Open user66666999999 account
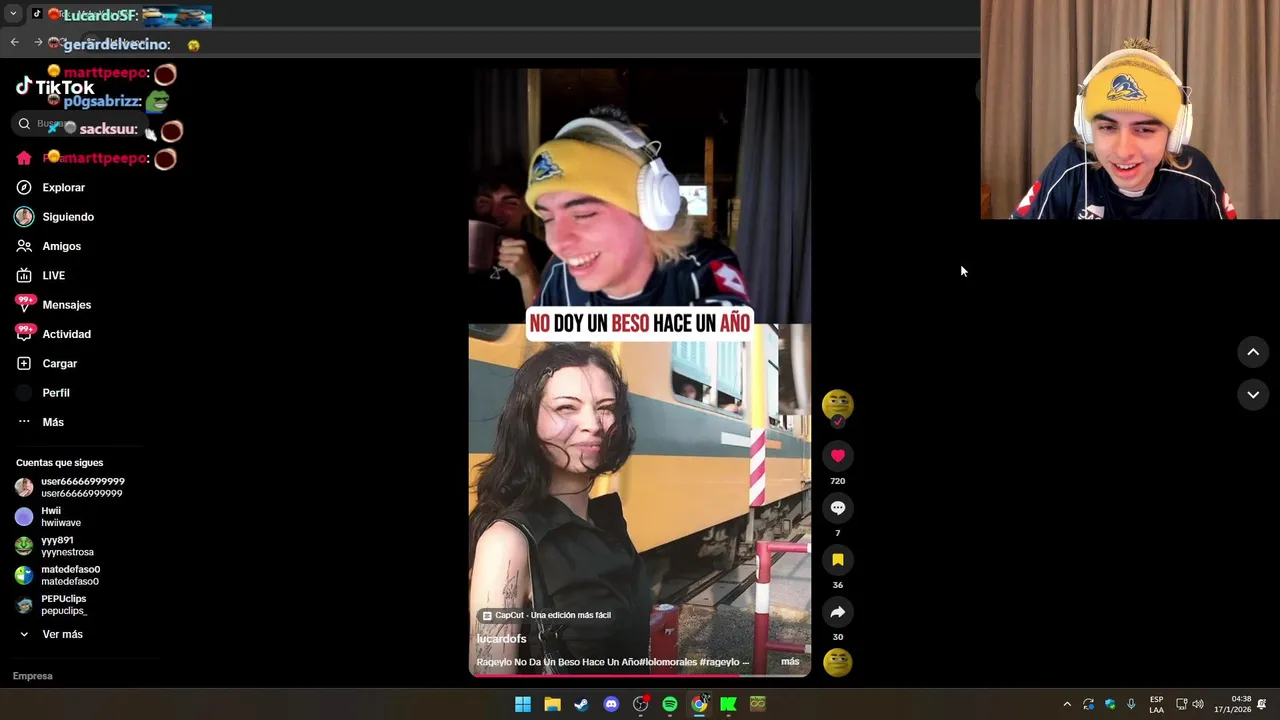Image resolution: width=1280 pixels, height=720 pixels. (70, 487)
